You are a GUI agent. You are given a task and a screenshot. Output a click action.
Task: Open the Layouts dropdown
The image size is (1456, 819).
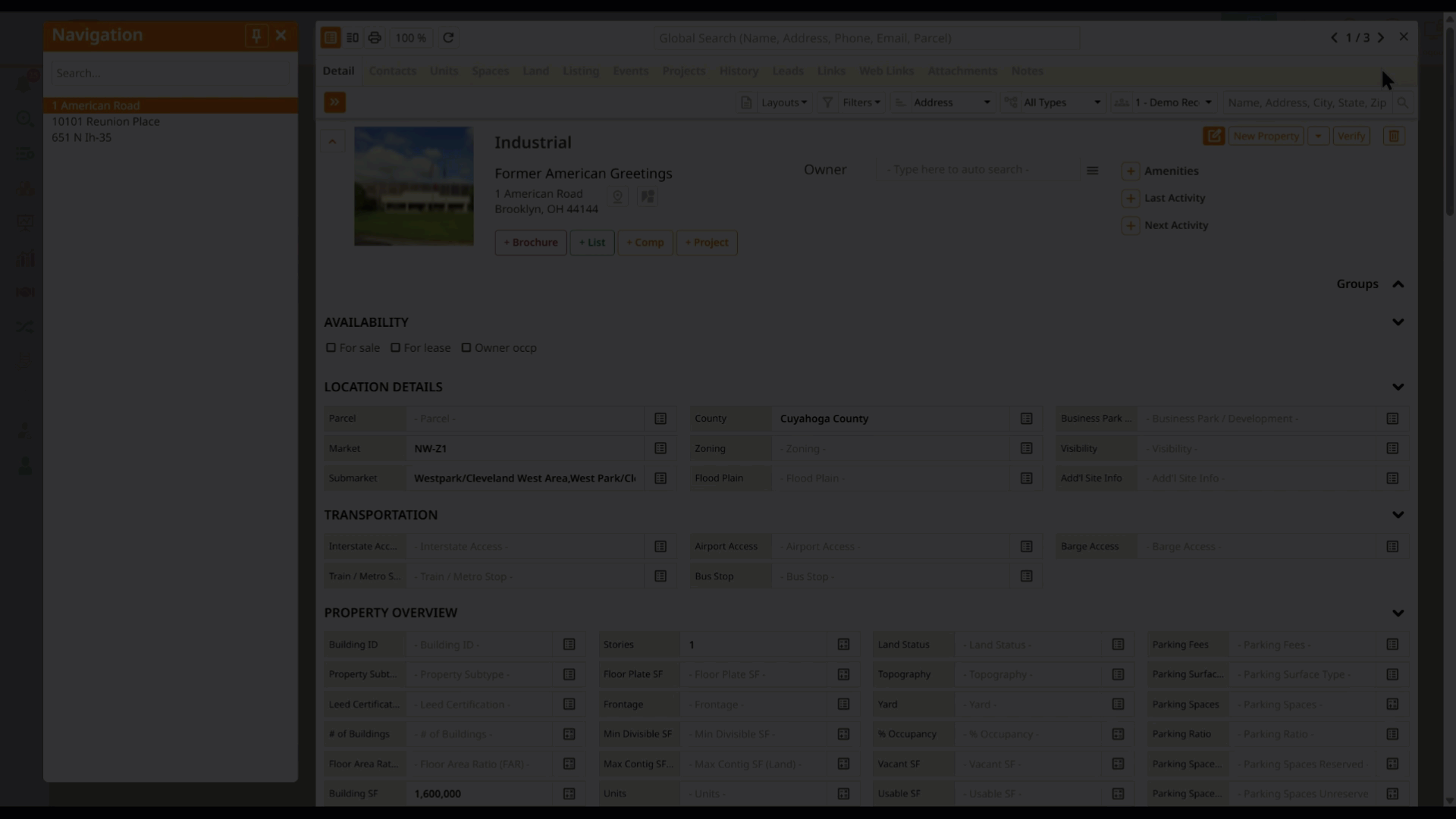tap(773, 102)
